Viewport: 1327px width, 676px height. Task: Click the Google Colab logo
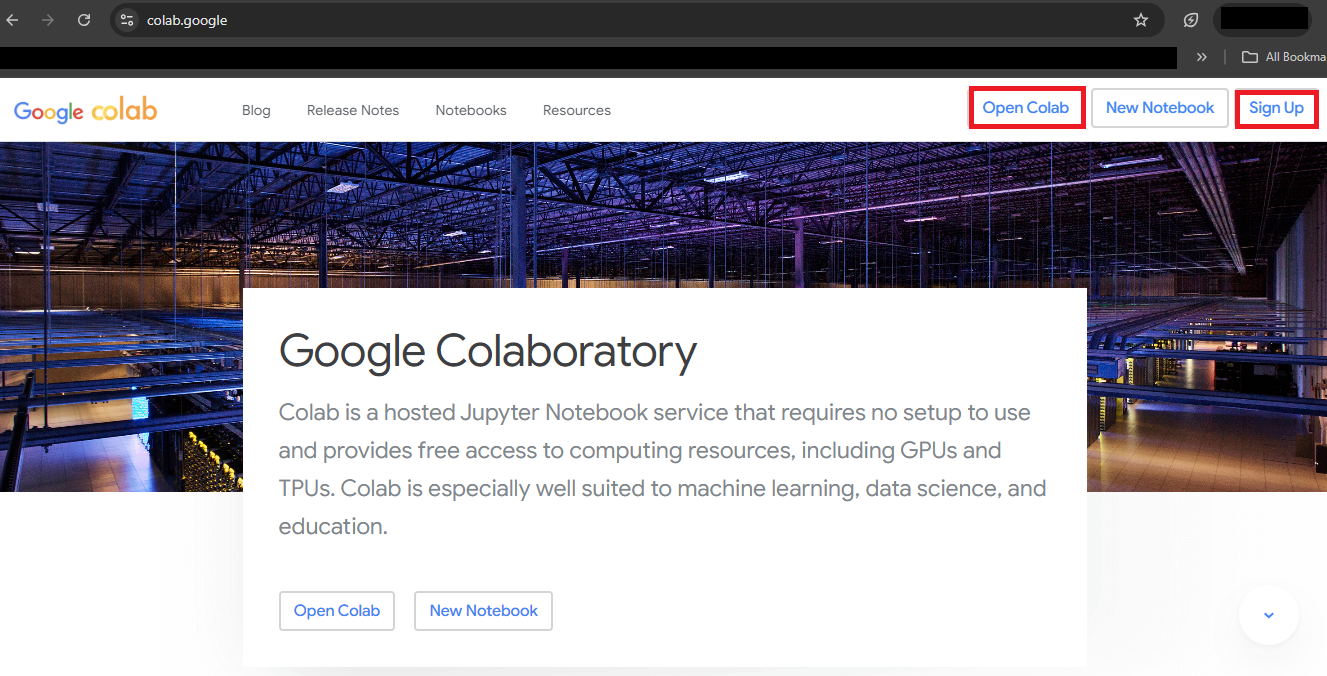tap(86, 110)
